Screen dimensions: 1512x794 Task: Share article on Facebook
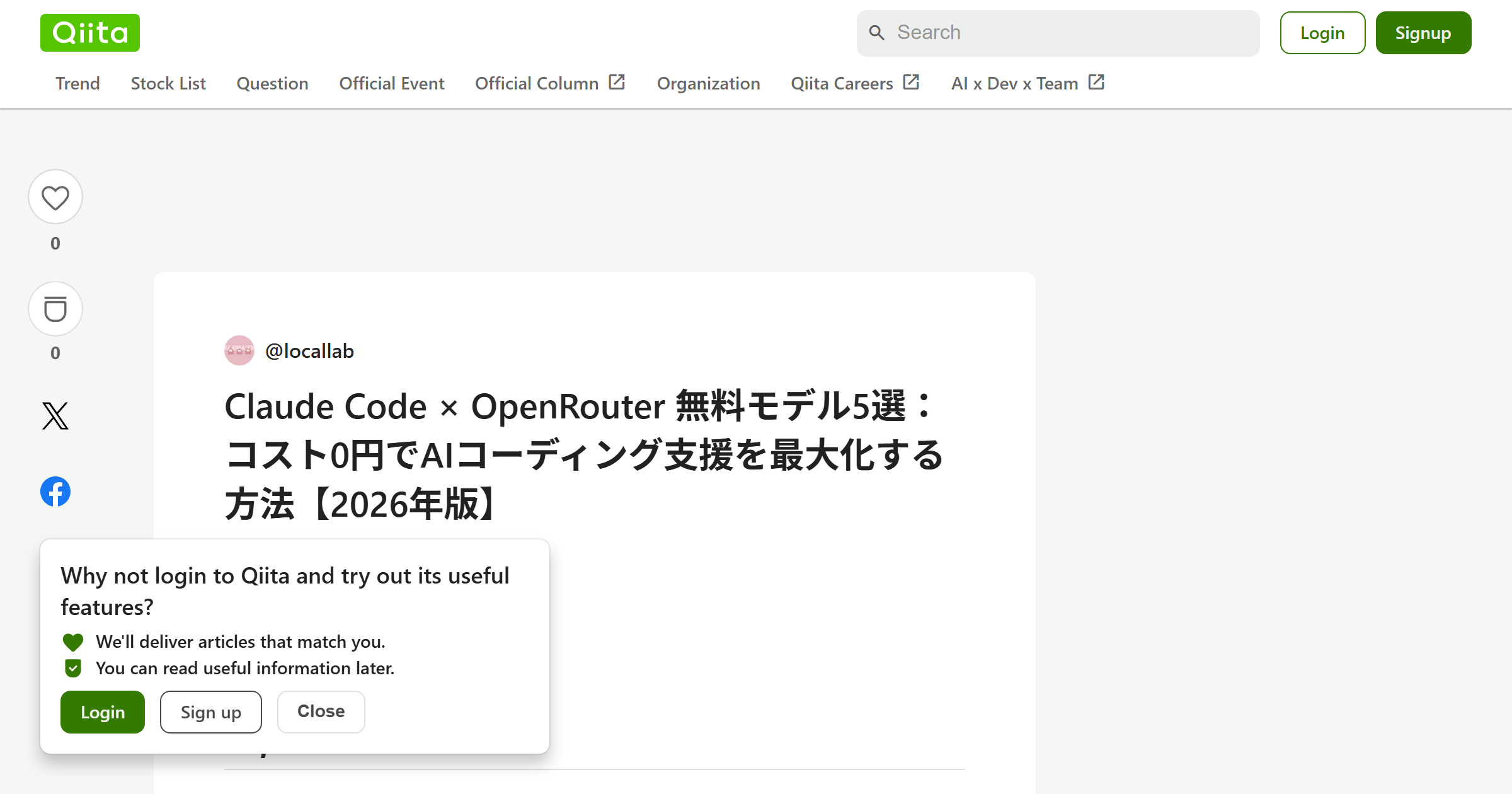click(55, 492)
